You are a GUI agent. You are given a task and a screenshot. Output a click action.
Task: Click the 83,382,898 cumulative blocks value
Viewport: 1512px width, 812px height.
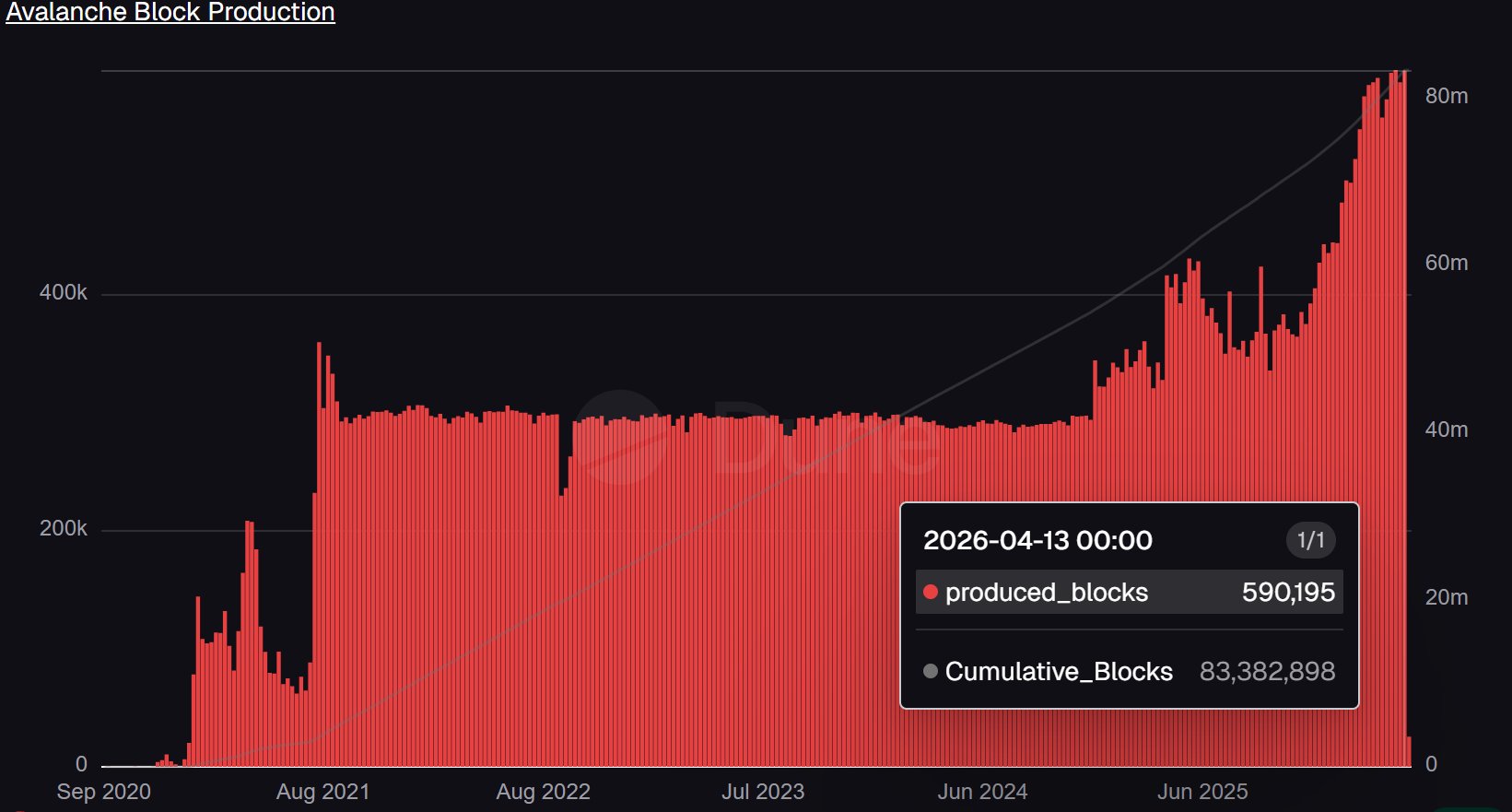click(x=1267, y=671)
